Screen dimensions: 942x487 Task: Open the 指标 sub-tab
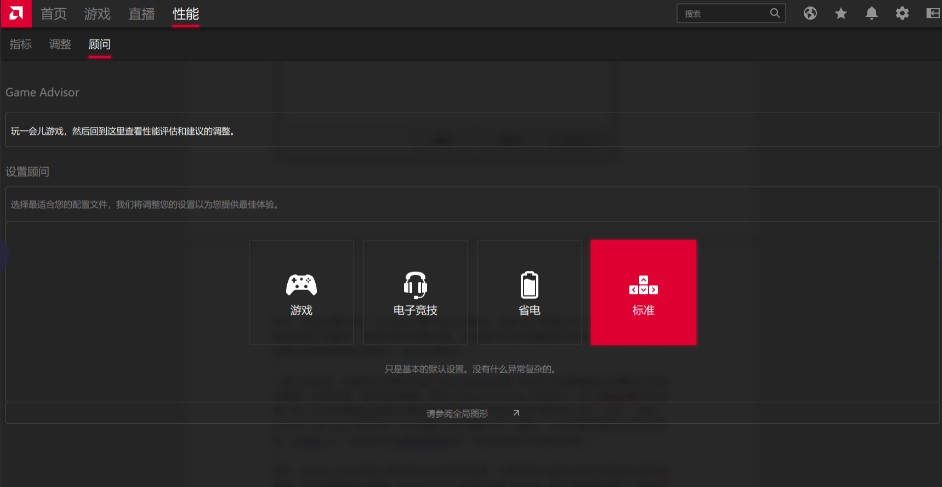click(x=21, y=44)
